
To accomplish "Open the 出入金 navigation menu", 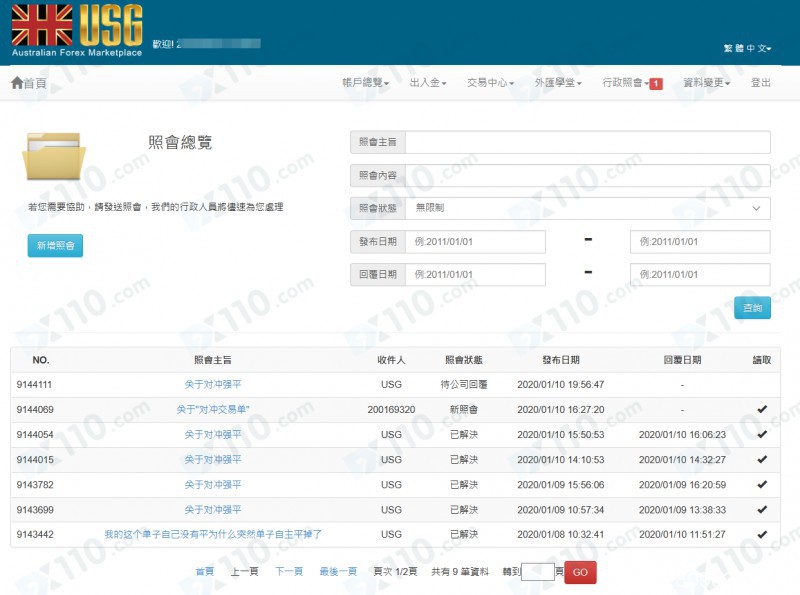I will pyautogui.click(x=428, y=83).
